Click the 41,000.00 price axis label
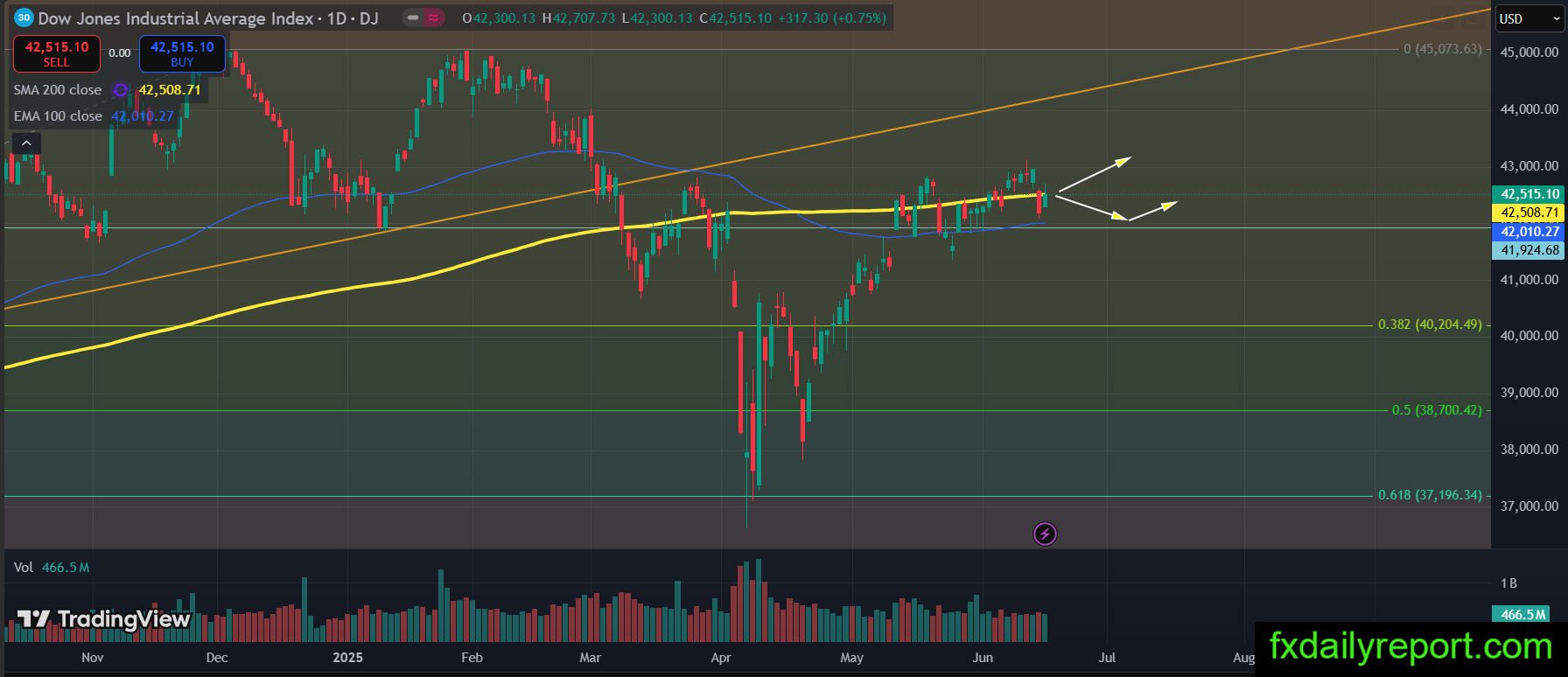Viewport: 1568px width, 677px height. (x=1529, y=280)
